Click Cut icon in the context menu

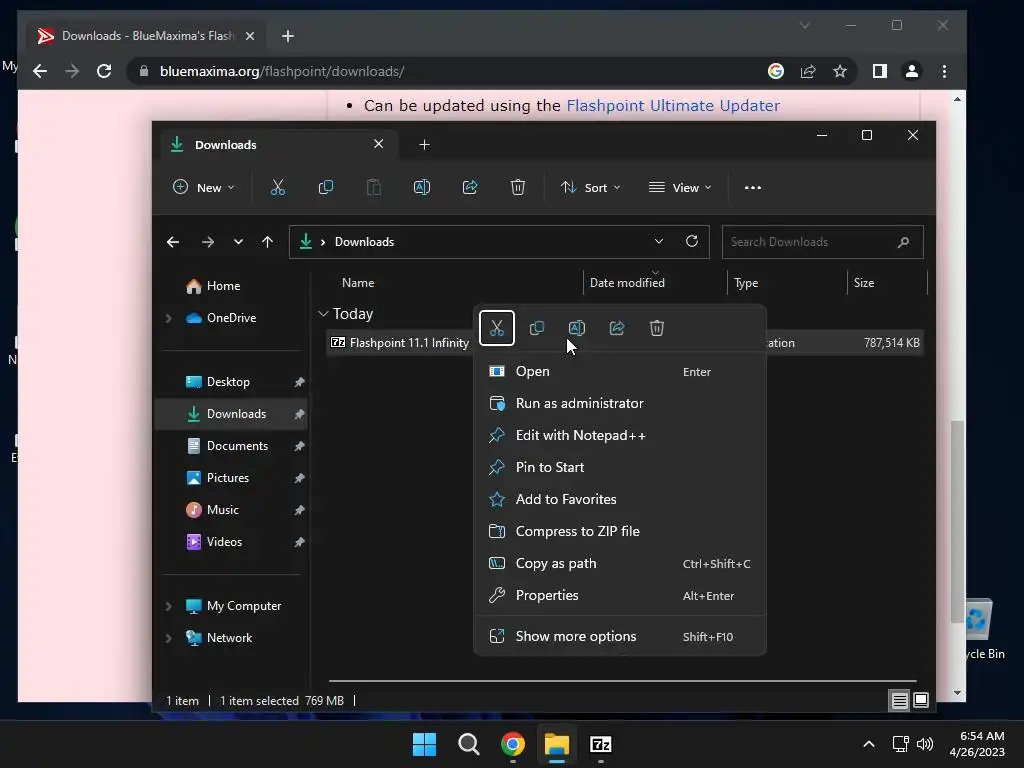[x=496, y=328]
